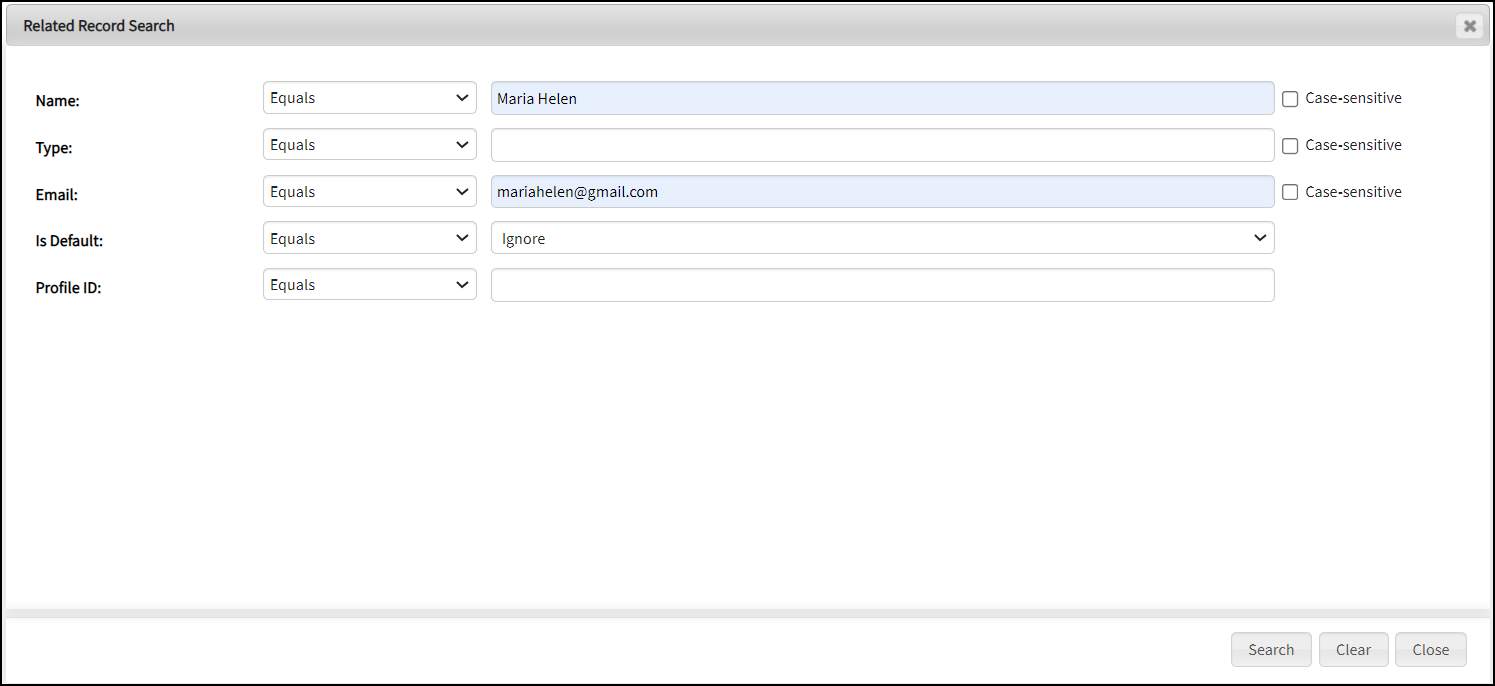Enable Case-sensitive for the Email field

coord(1290,192)
